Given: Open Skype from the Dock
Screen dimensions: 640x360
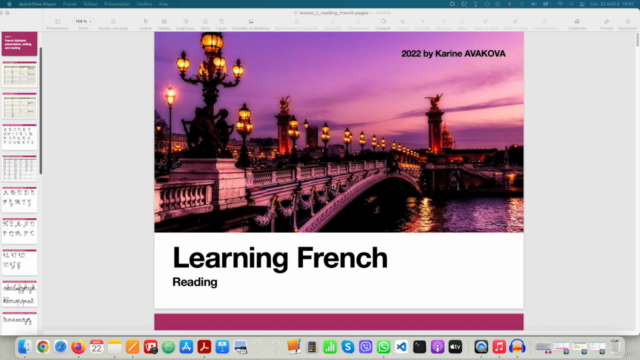Looking at the screenshot, I should 348,347.
